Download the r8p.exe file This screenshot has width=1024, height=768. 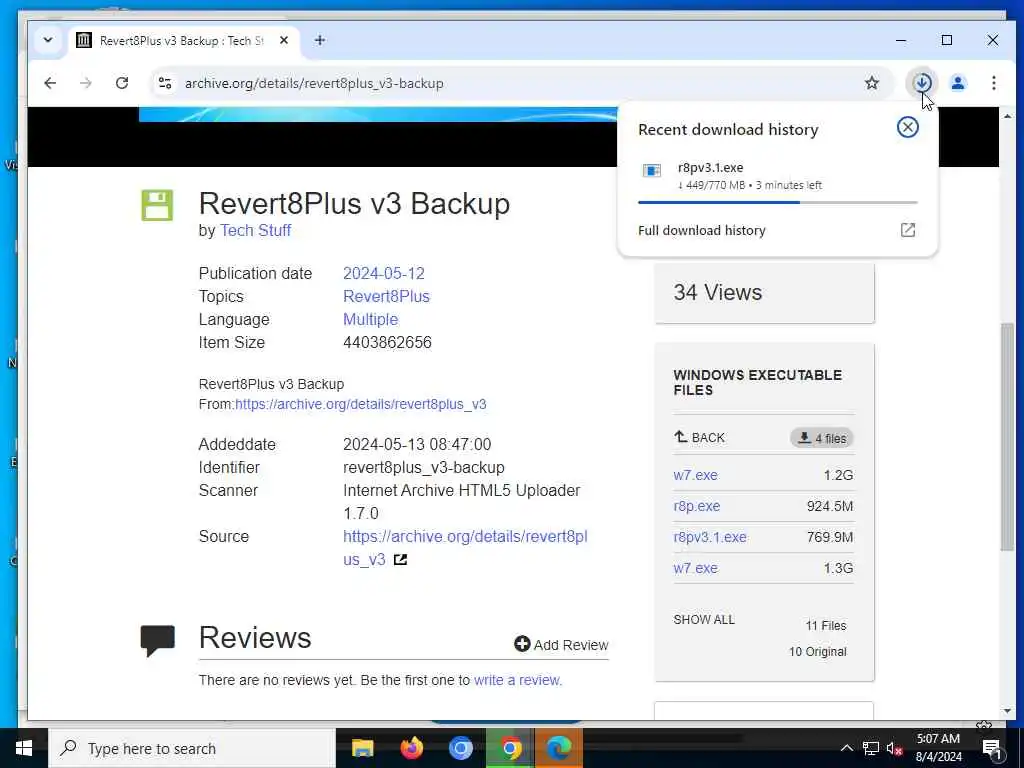697,506
